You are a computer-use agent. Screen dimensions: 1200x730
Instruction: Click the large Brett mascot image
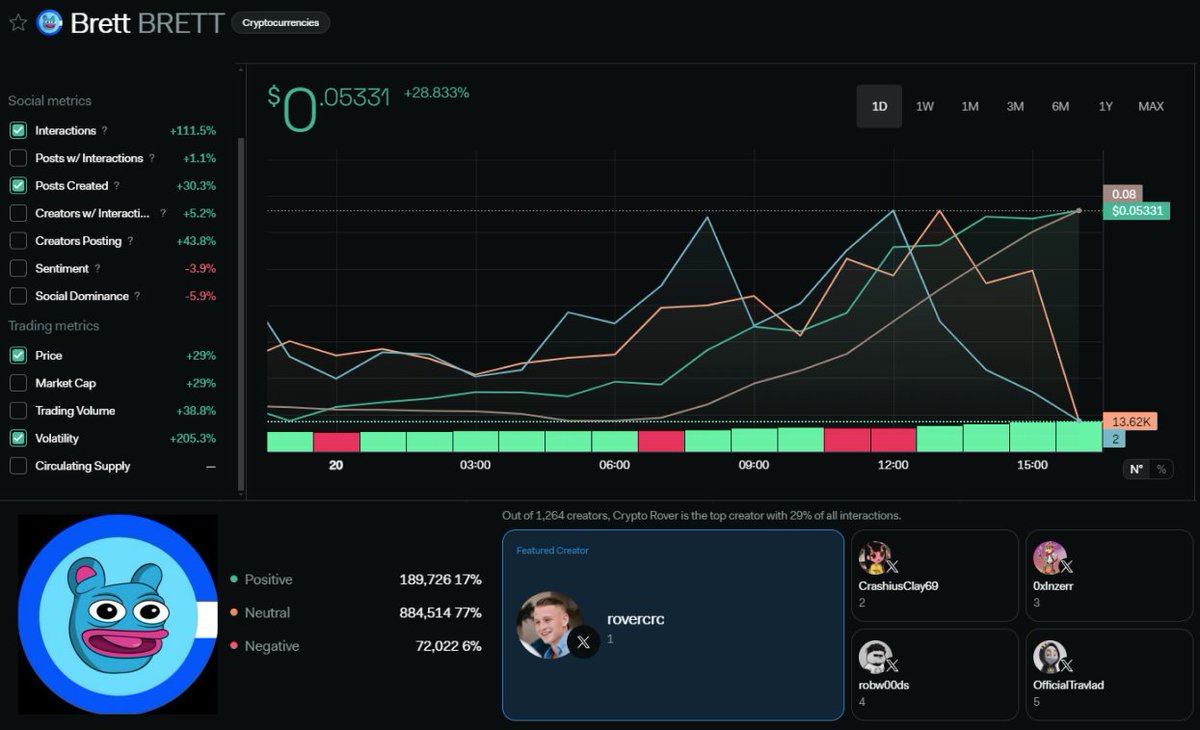coord(118,615)
